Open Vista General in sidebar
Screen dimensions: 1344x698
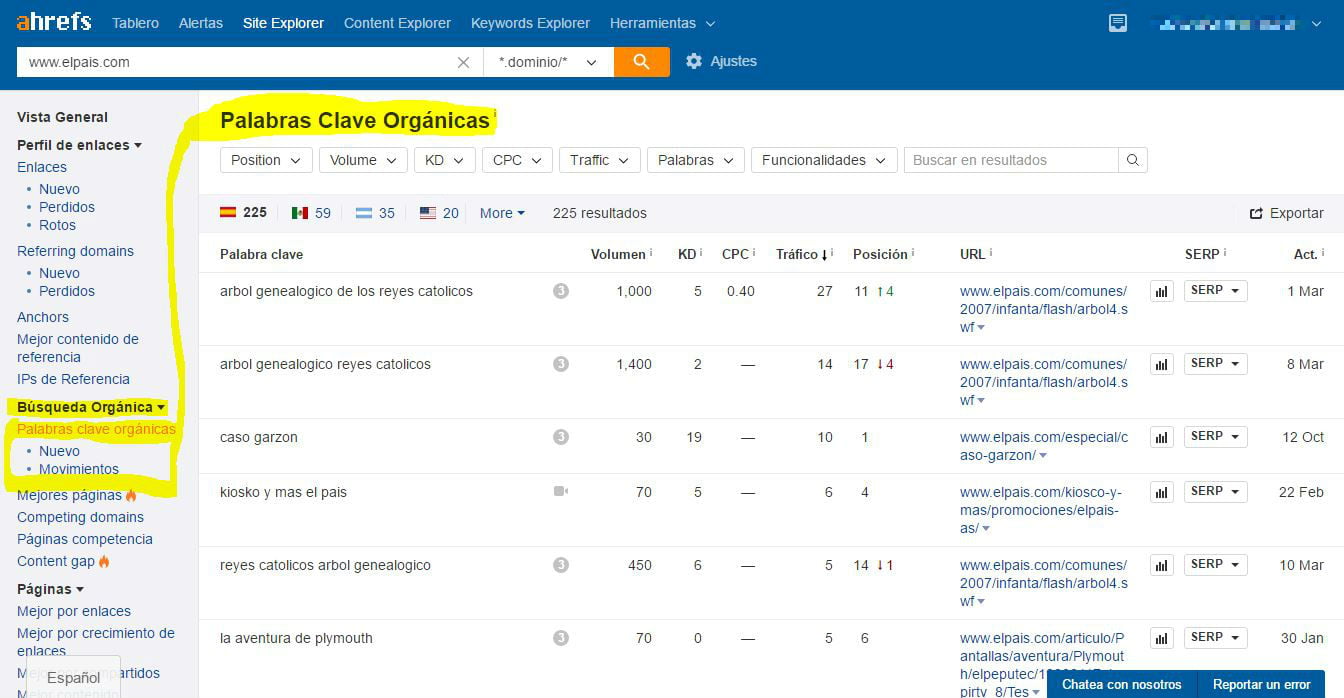(62, 117)
